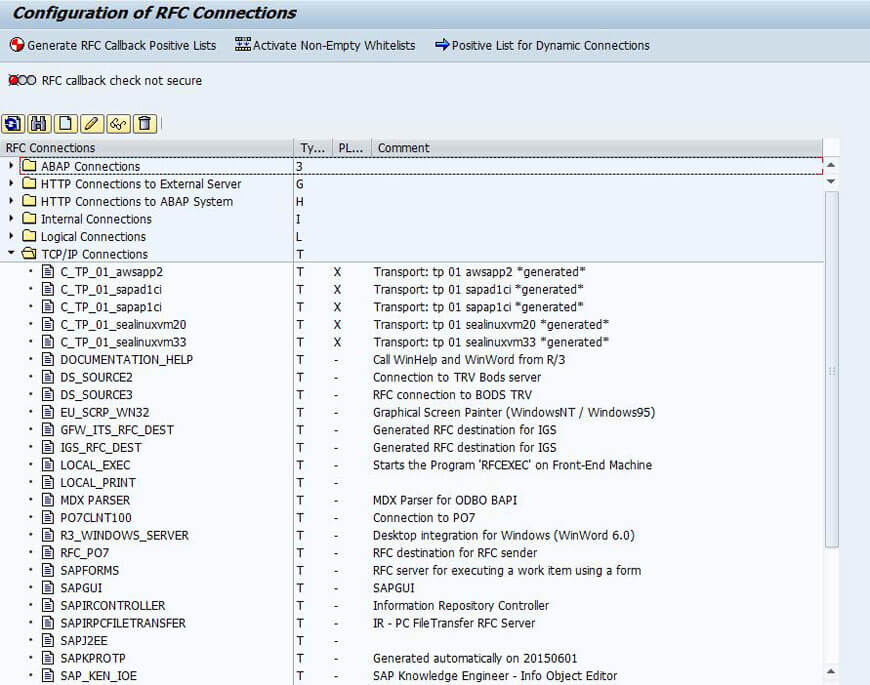
Task: Click the TCP/IP Connections open folder icon
Action: tap(28, 254)
